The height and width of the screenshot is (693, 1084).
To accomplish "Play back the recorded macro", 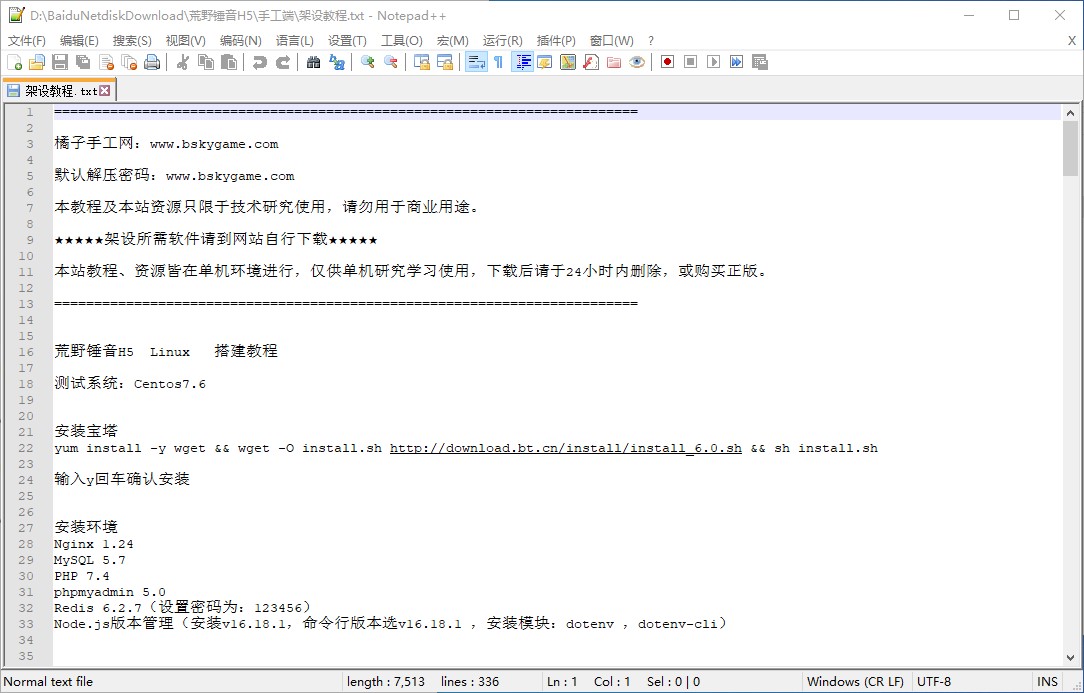I will (713, 62).
